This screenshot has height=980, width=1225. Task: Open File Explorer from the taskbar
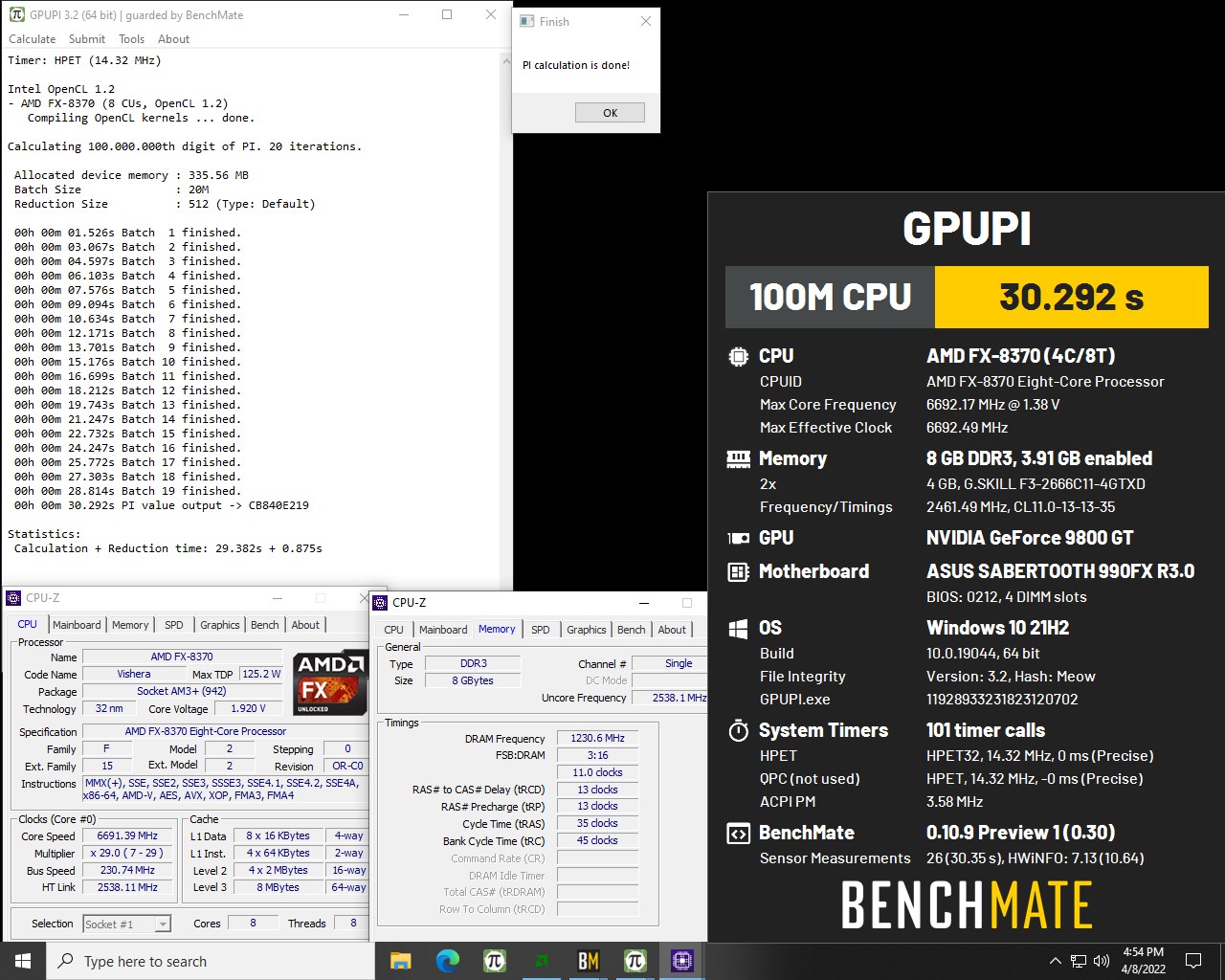pos(401,961)
